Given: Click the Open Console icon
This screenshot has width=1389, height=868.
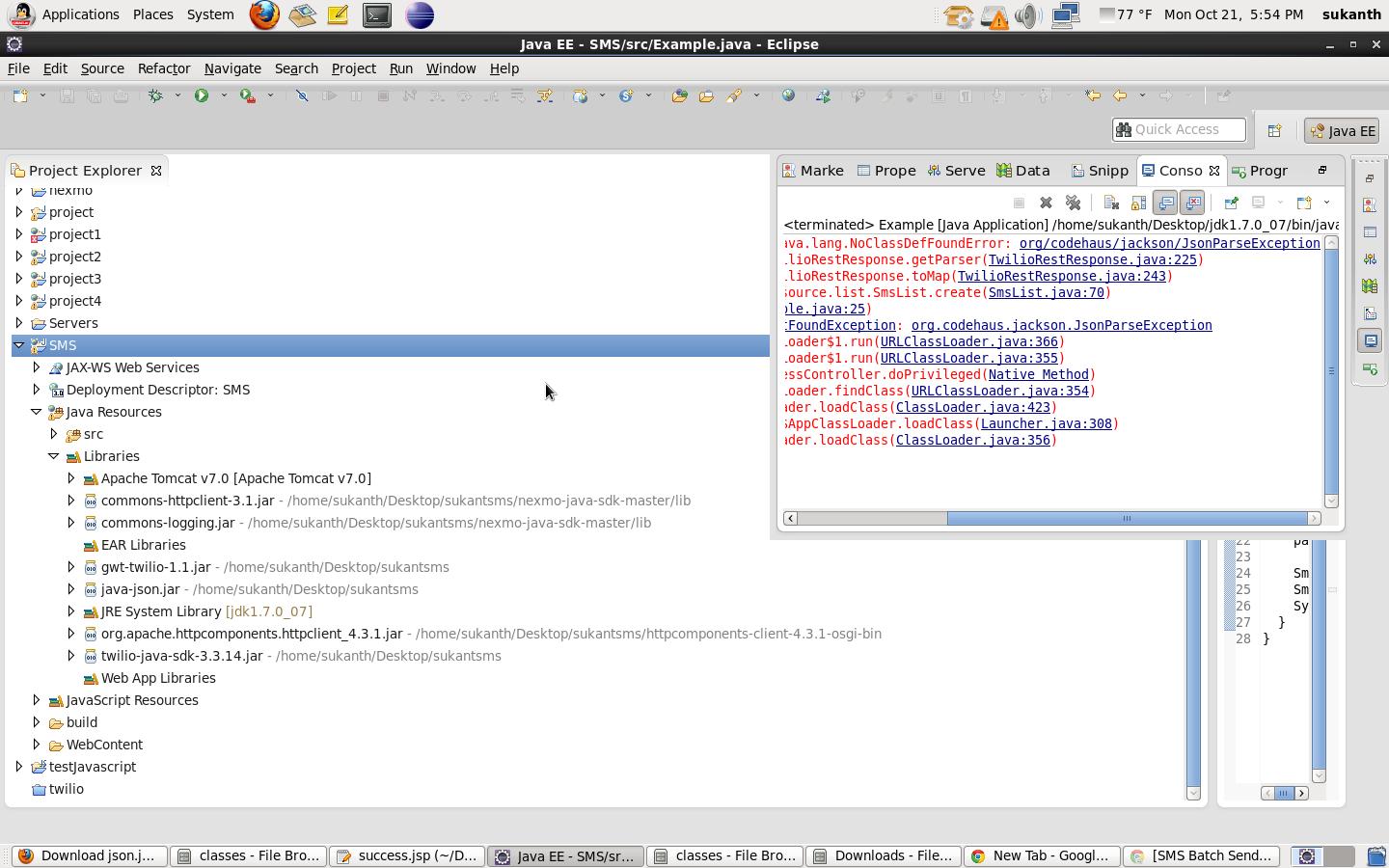Looking at the screenshot, I should tap(1304, 203).
